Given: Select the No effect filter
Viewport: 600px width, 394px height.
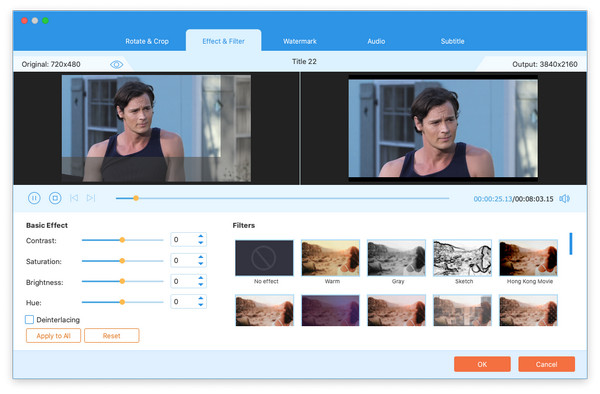Looking at the screenshot, I should click(264, 258).
